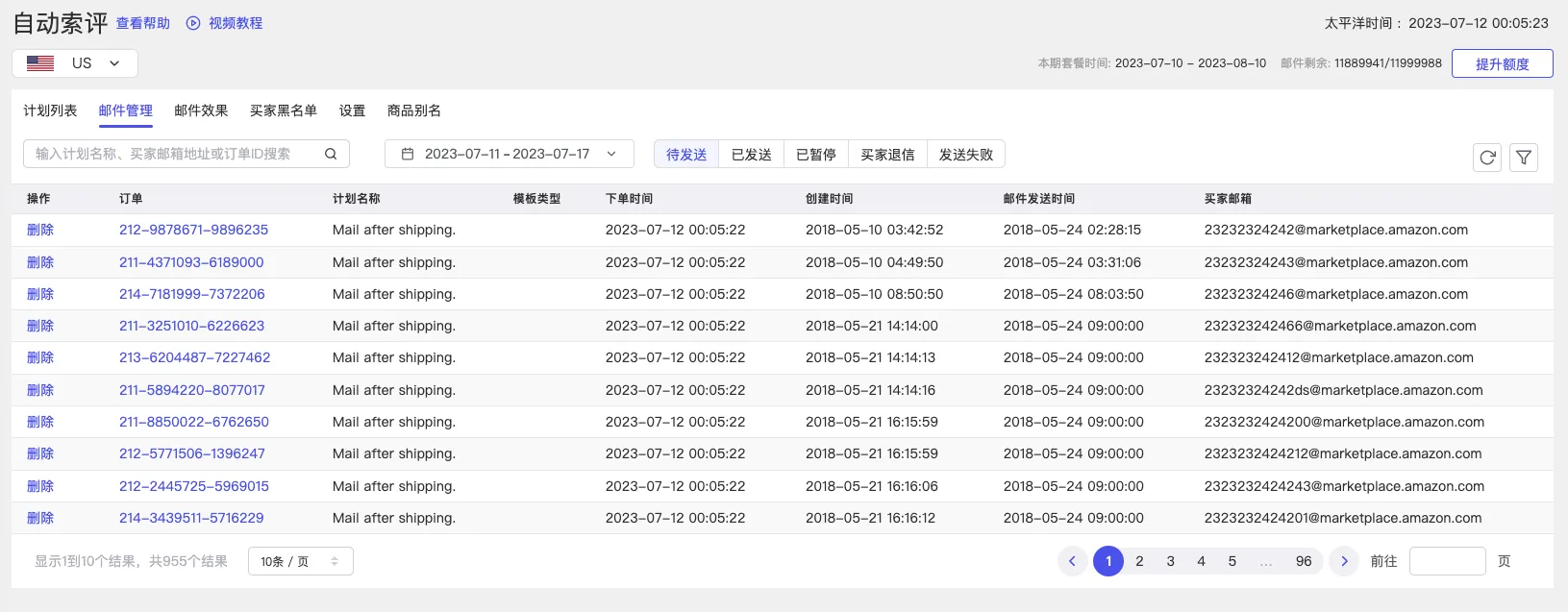The height and width of the screenshot is (612, 1568).
Task: Open the 查看帮助 link
Action: click(x=143, y=23)
